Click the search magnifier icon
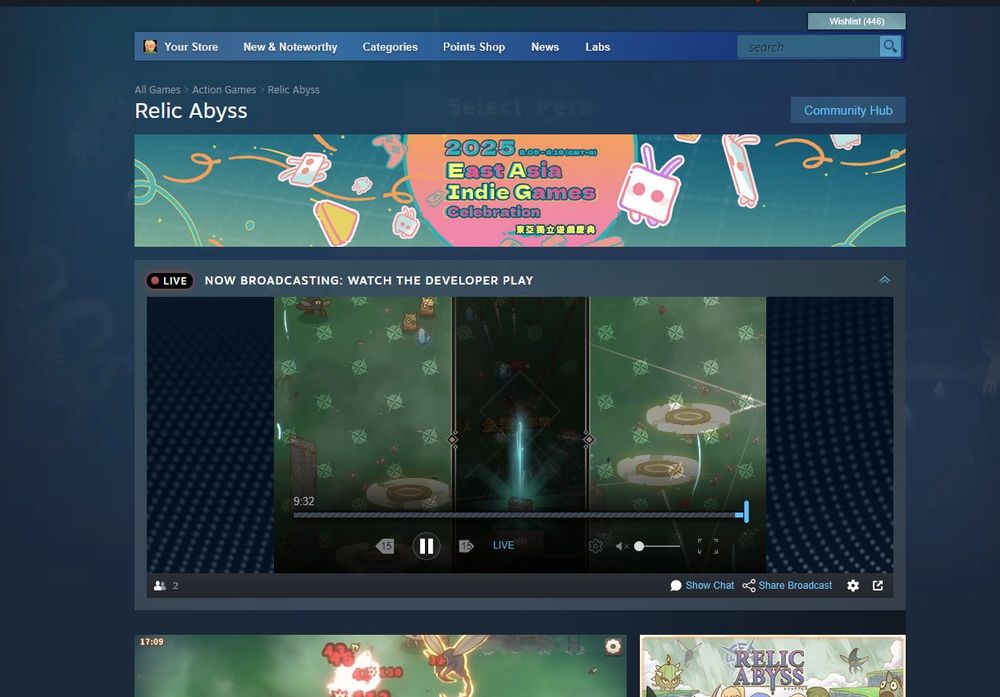The width and height of the screenshot is (1000, 697). (x=890, y=46)
